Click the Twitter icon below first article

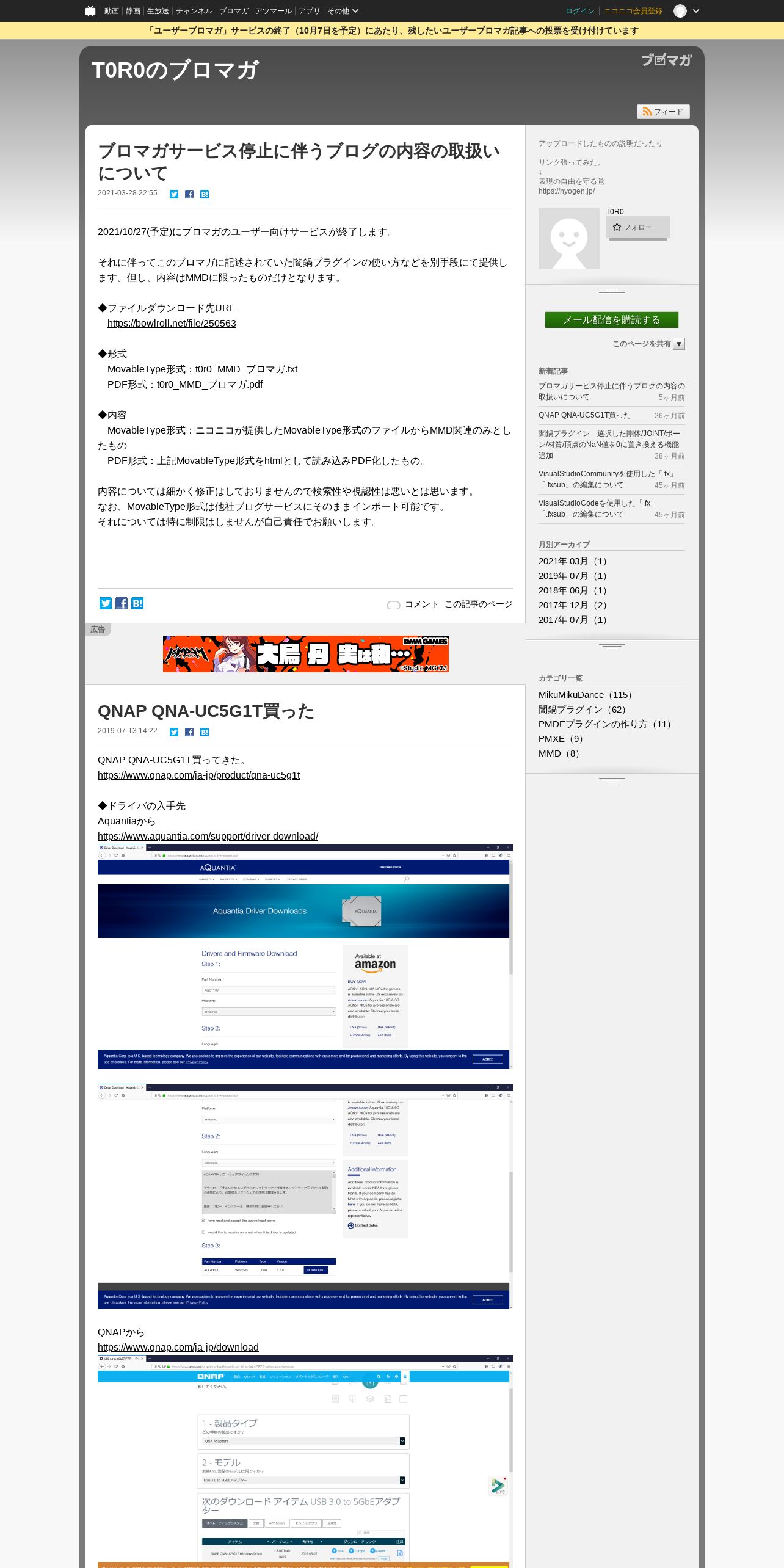pyautogui.click(x=106, y=603)
